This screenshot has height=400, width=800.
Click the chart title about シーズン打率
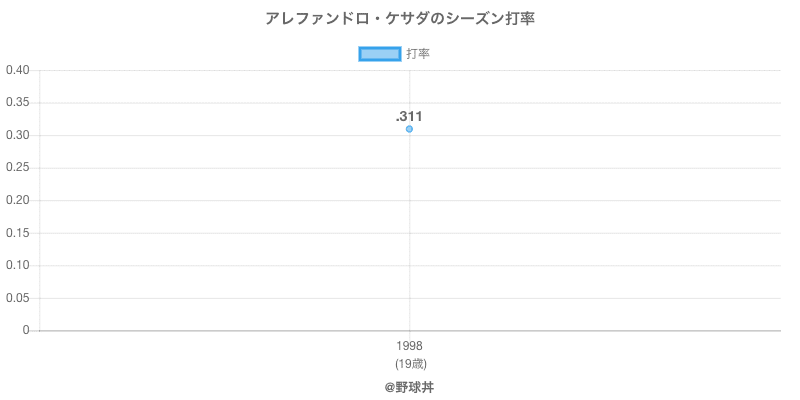[x=400, y=19]
